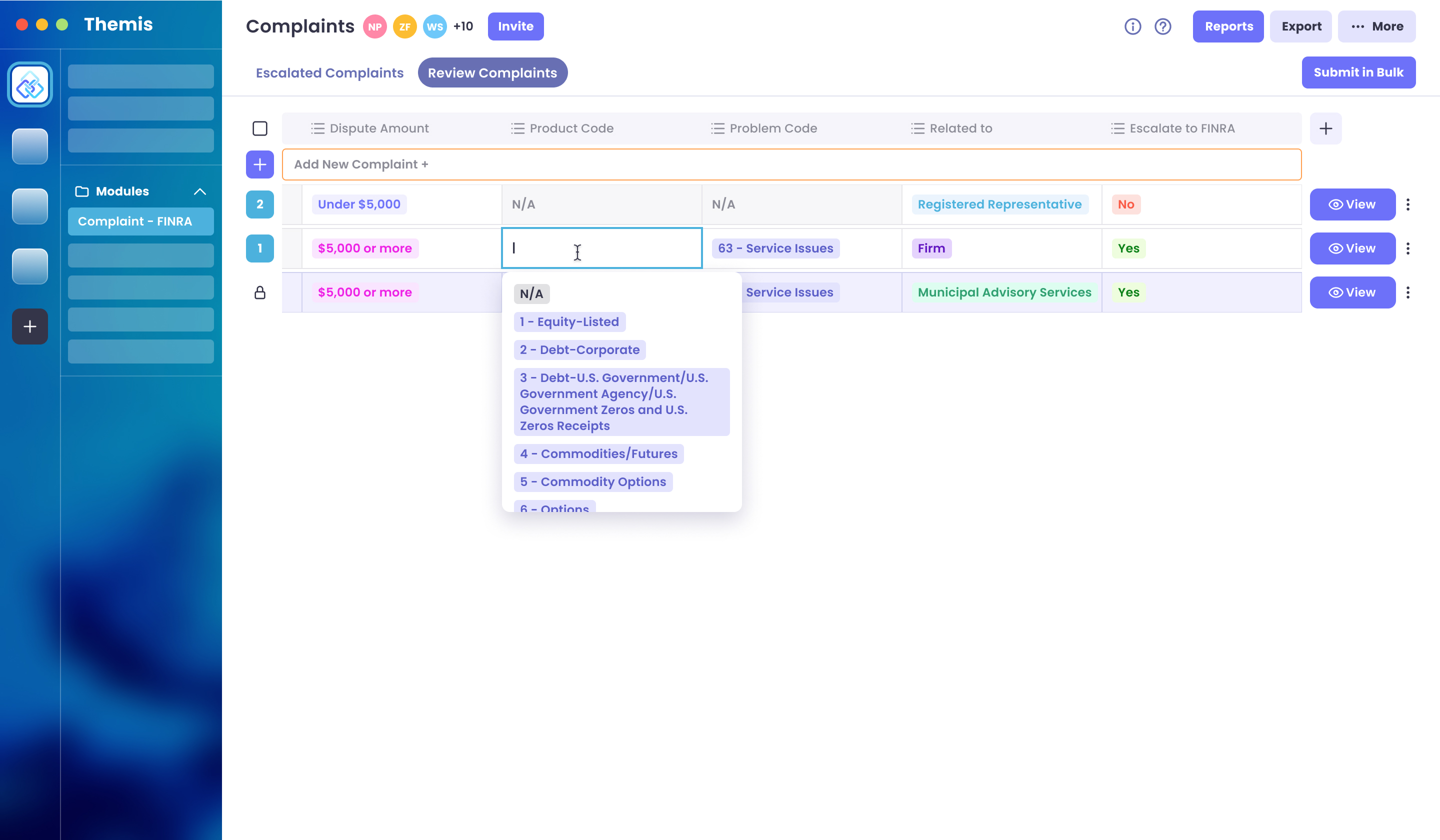The image size is (1440, 840).
Task: Collapse the Modules section chevron
Action: [199, 191]
